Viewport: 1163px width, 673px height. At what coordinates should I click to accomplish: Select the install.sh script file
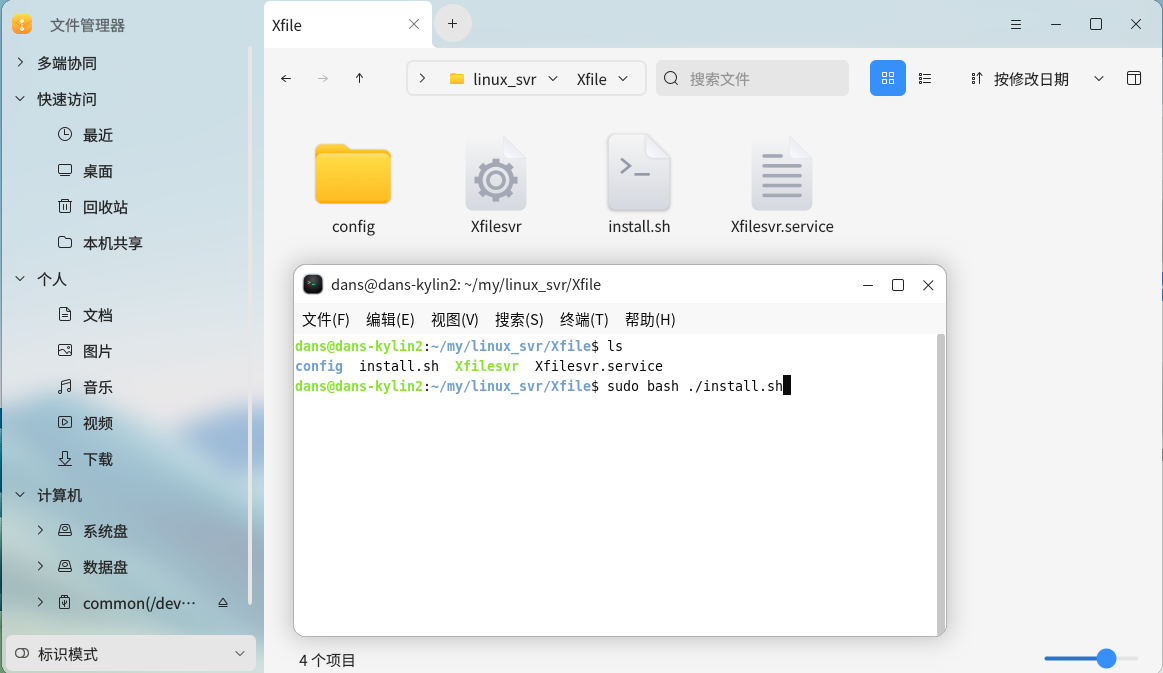pyautogui.click(x=639, y=185)
